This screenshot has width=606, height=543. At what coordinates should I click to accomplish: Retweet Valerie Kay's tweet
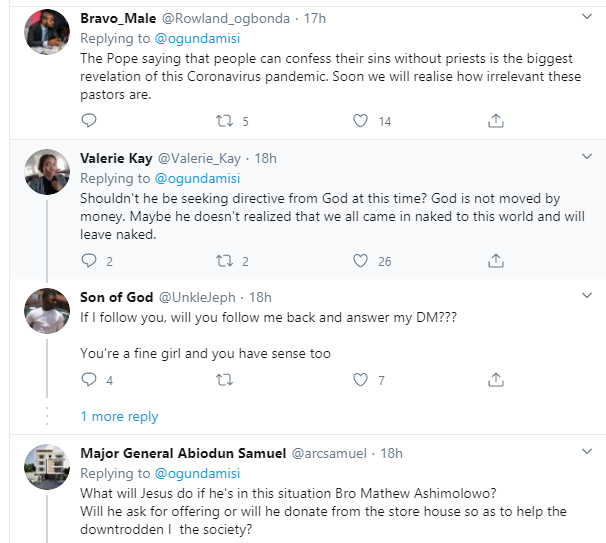pos(225,261)
